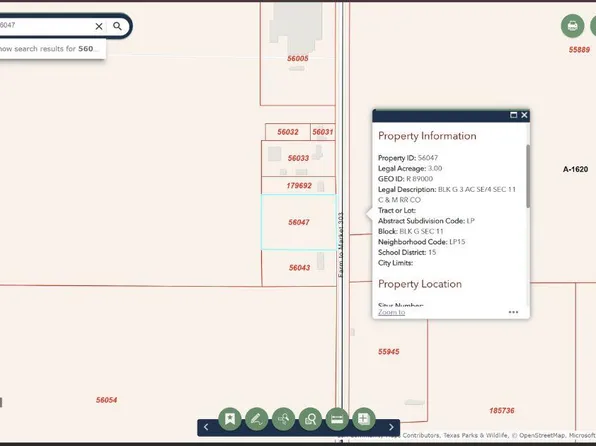Click the popup vertical scrollbar

[x=528, y=176]
